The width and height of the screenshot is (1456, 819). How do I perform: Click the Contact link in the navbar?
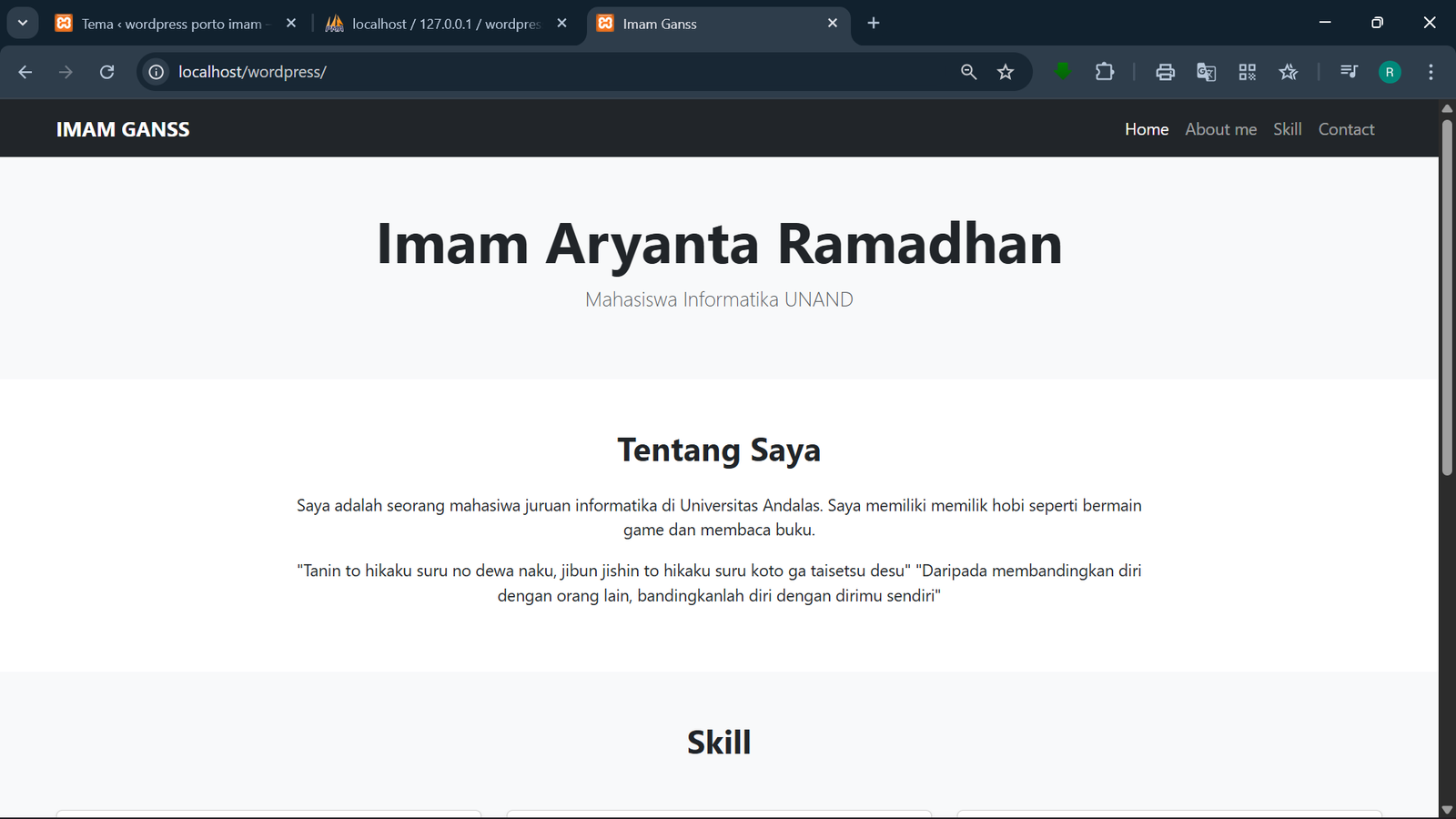pyautogui.click(x=1346, y=128)
